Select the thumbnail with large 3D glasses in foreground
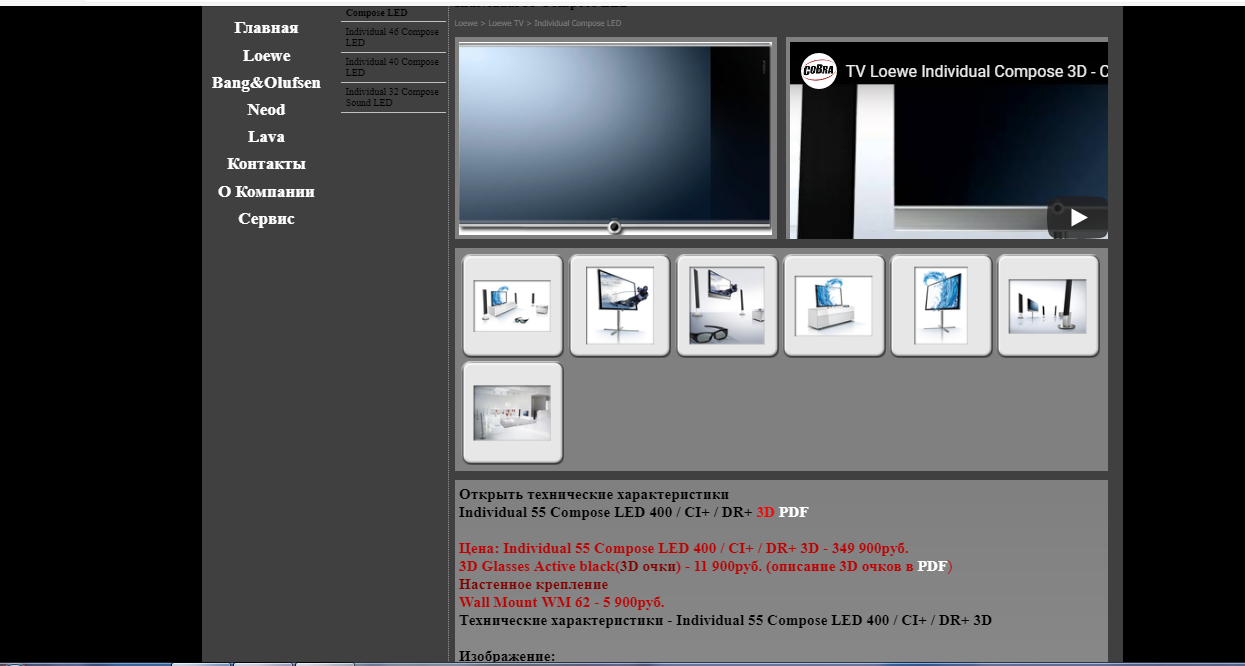Screen dimensions: 1245x666 pyautogui.click(x=727, y=305)
